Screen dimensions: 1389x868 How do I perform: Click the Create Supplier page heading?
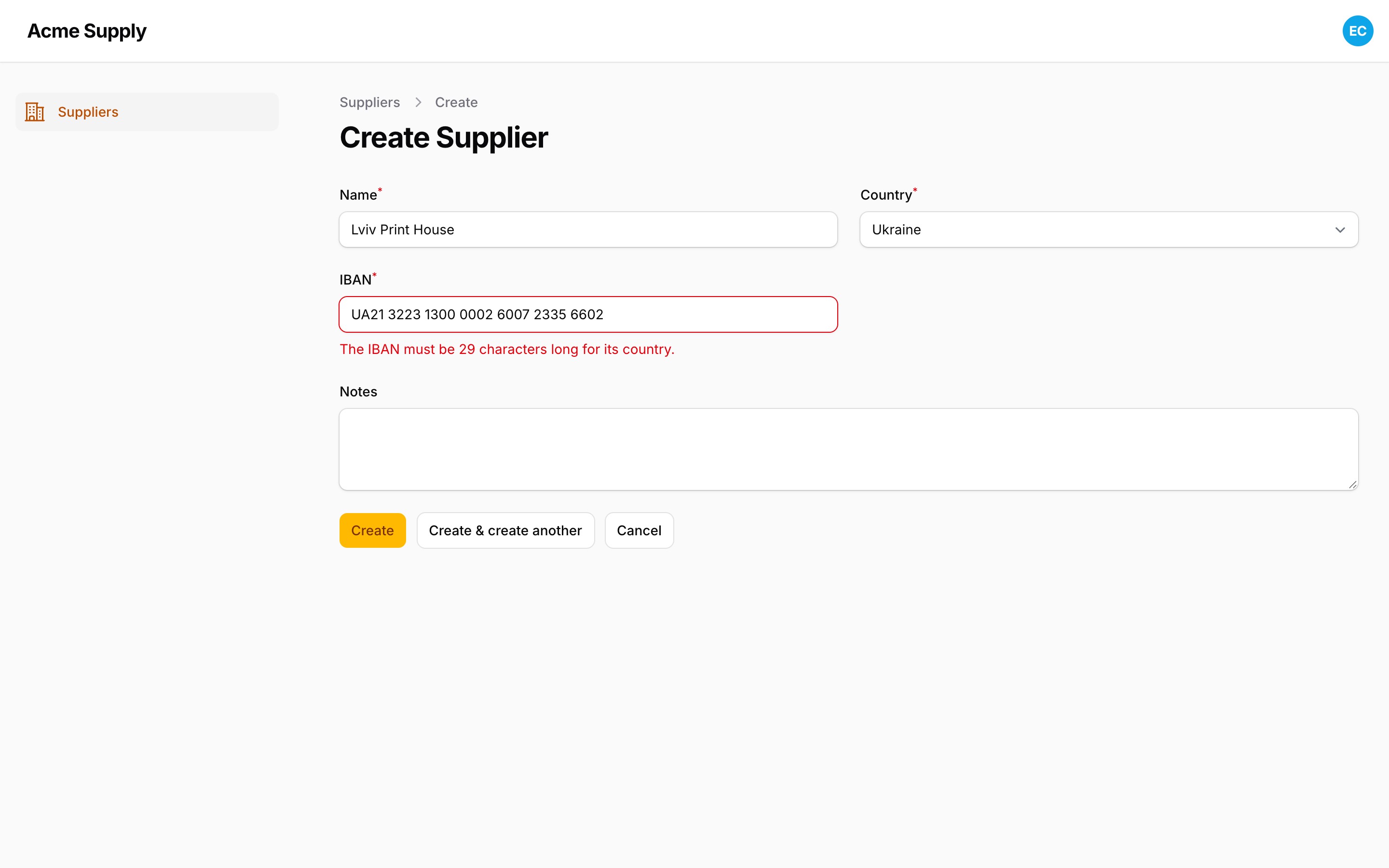[x=444, y=138]
